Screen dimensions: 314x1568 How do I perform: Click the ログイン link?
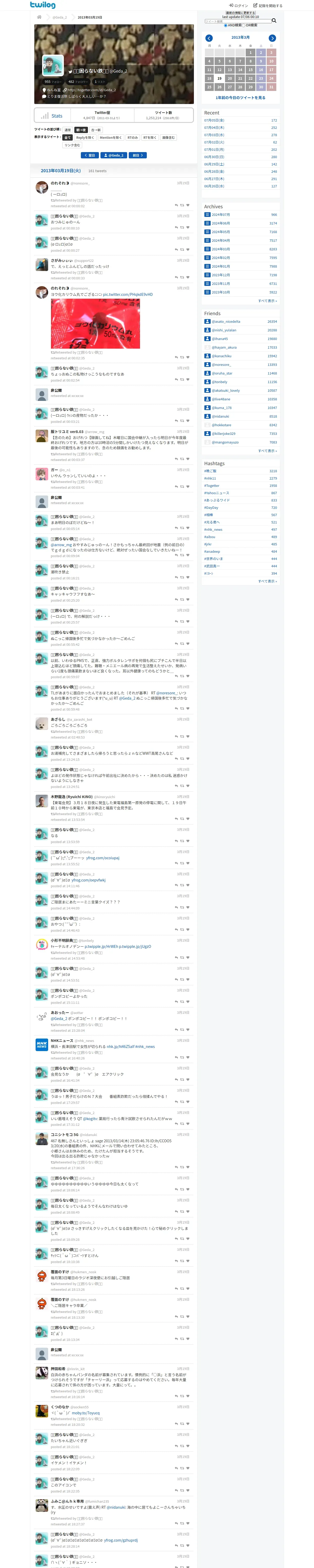pos(238,5)
